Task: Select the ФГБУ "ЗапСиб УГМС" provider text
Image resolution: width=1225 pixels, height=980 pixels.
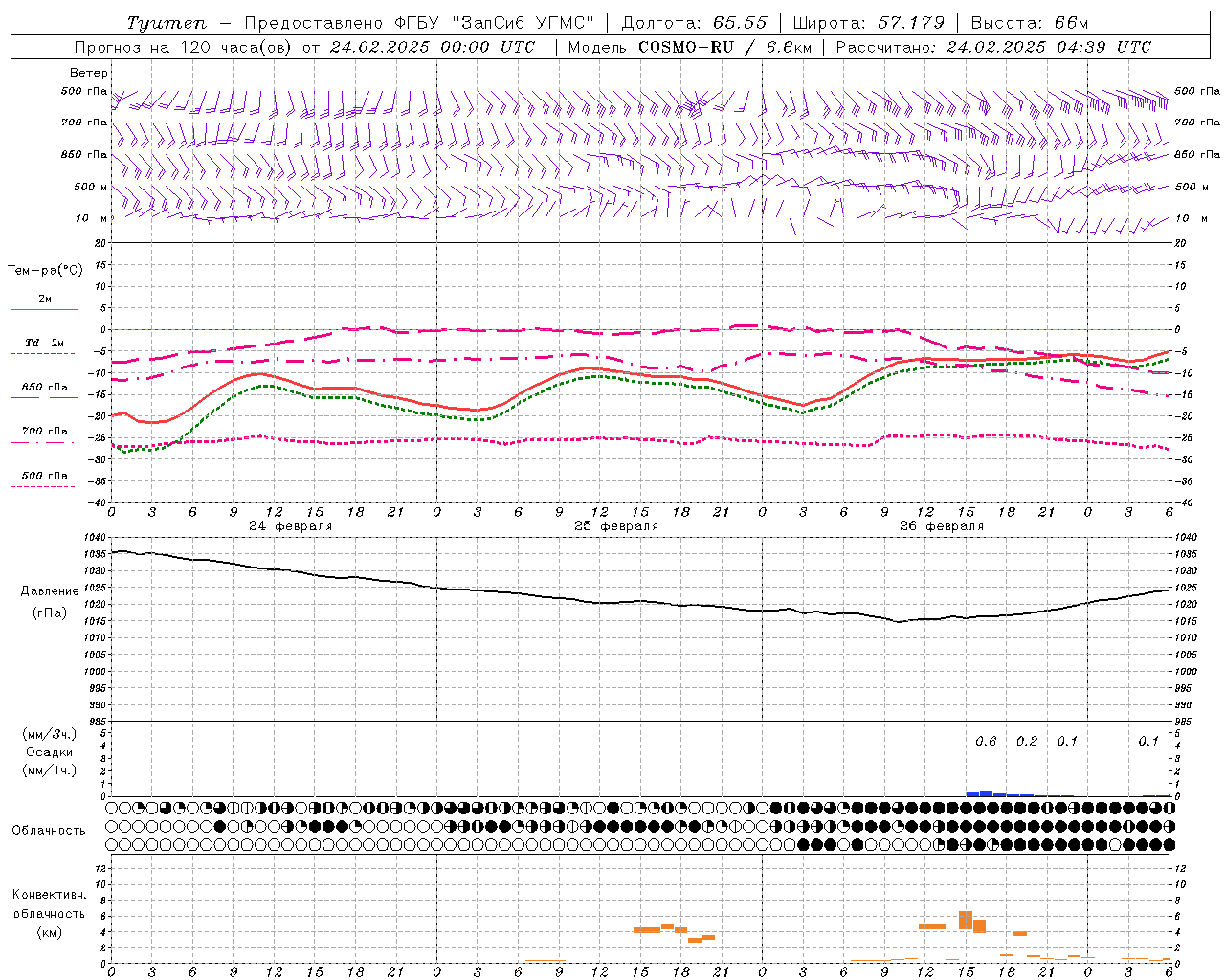Action: click(x=494, y=23)
